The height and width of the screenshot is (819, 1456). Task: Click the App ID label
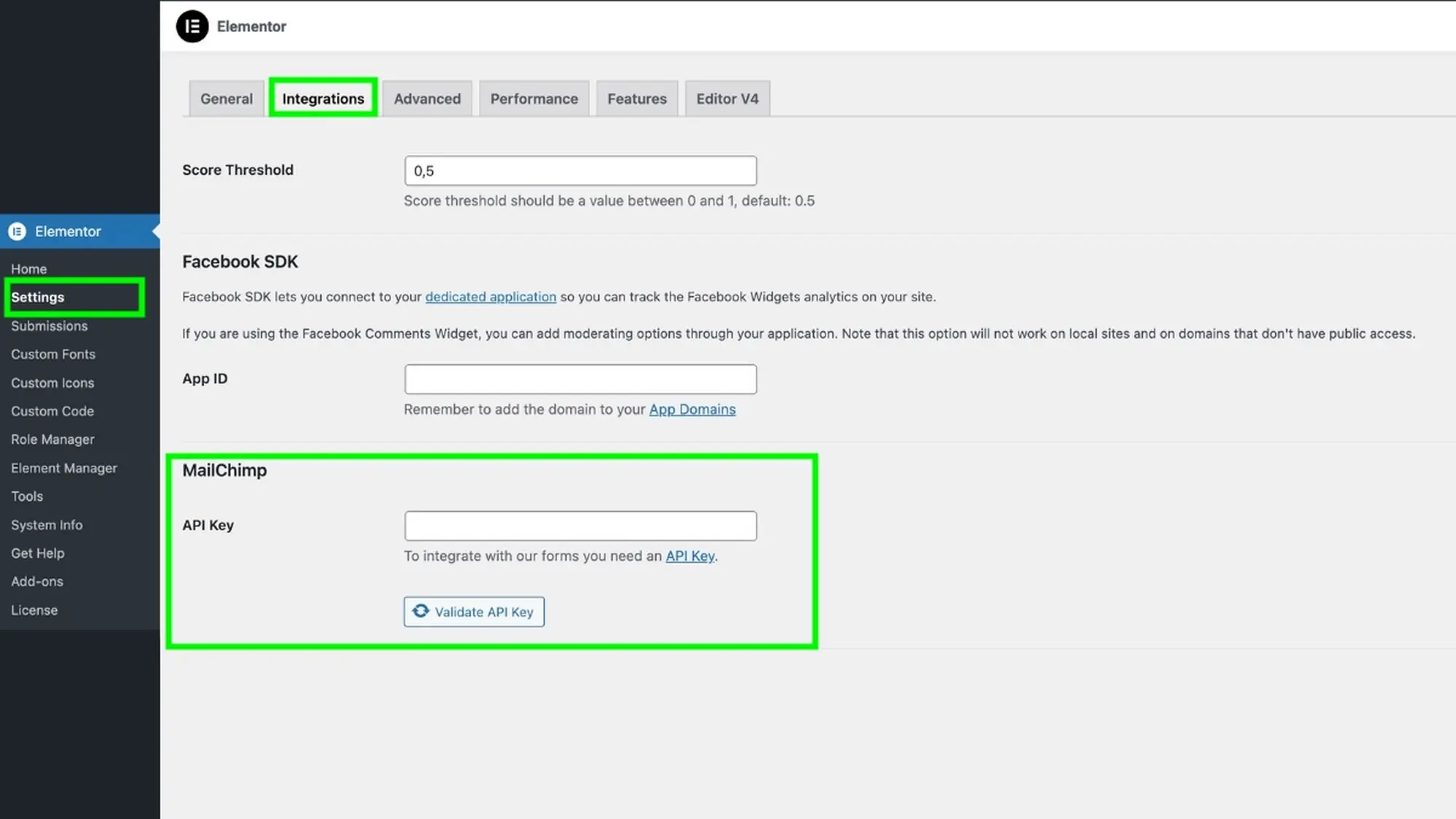tap(205, 379)
